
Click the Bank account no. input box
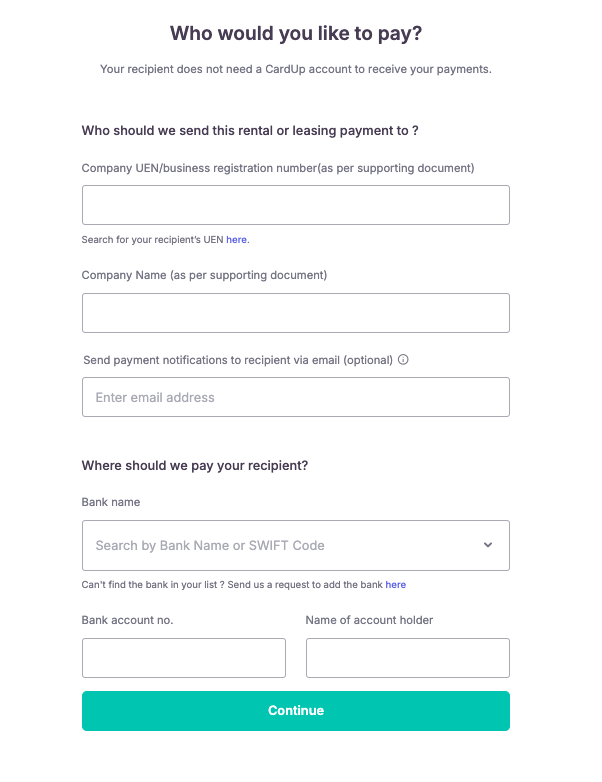coord(183,658)
